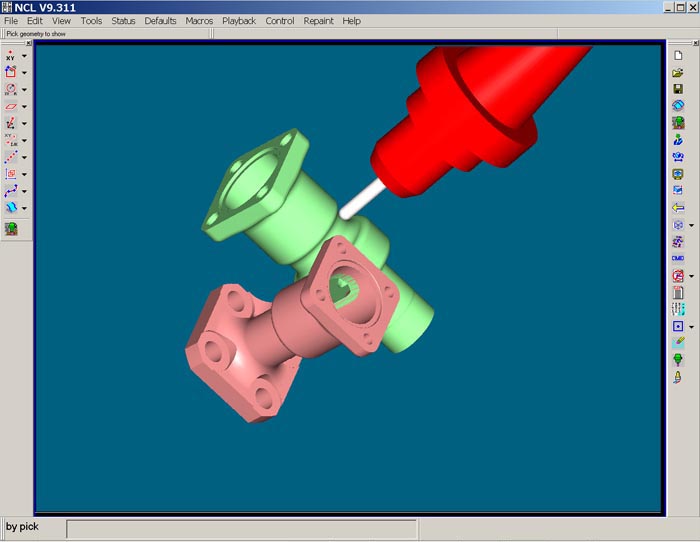The image size is (700, 542).
Task: Click the CMD command mode icon
Action: 678,258
